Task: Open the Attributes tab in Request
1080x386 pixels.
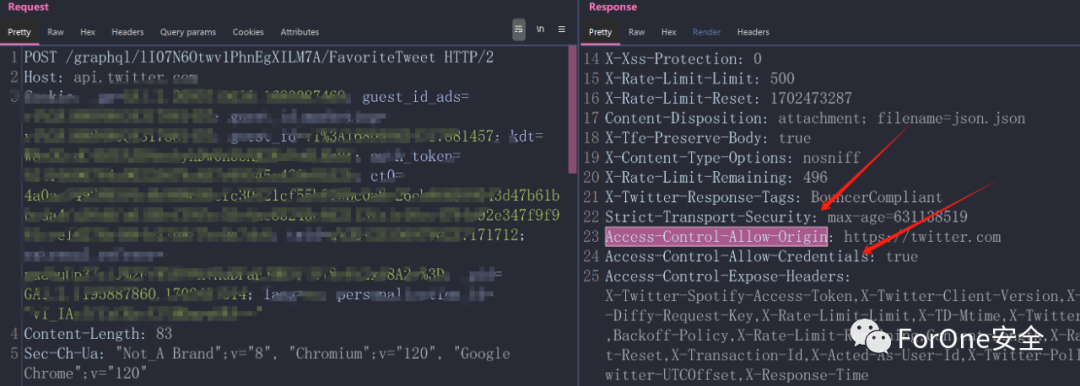Action: [x=300, y=32]
